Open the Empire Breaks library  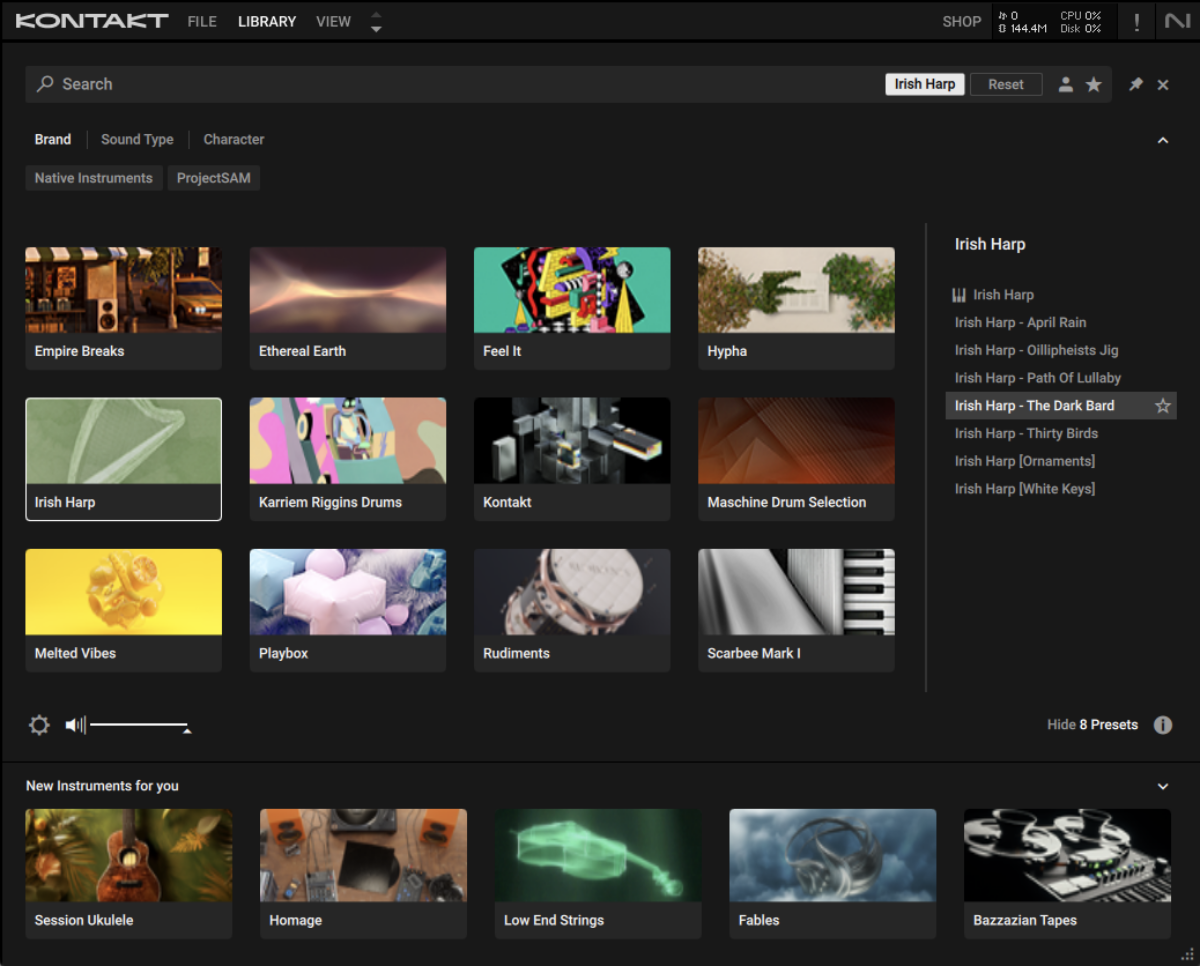pos(124,309)
